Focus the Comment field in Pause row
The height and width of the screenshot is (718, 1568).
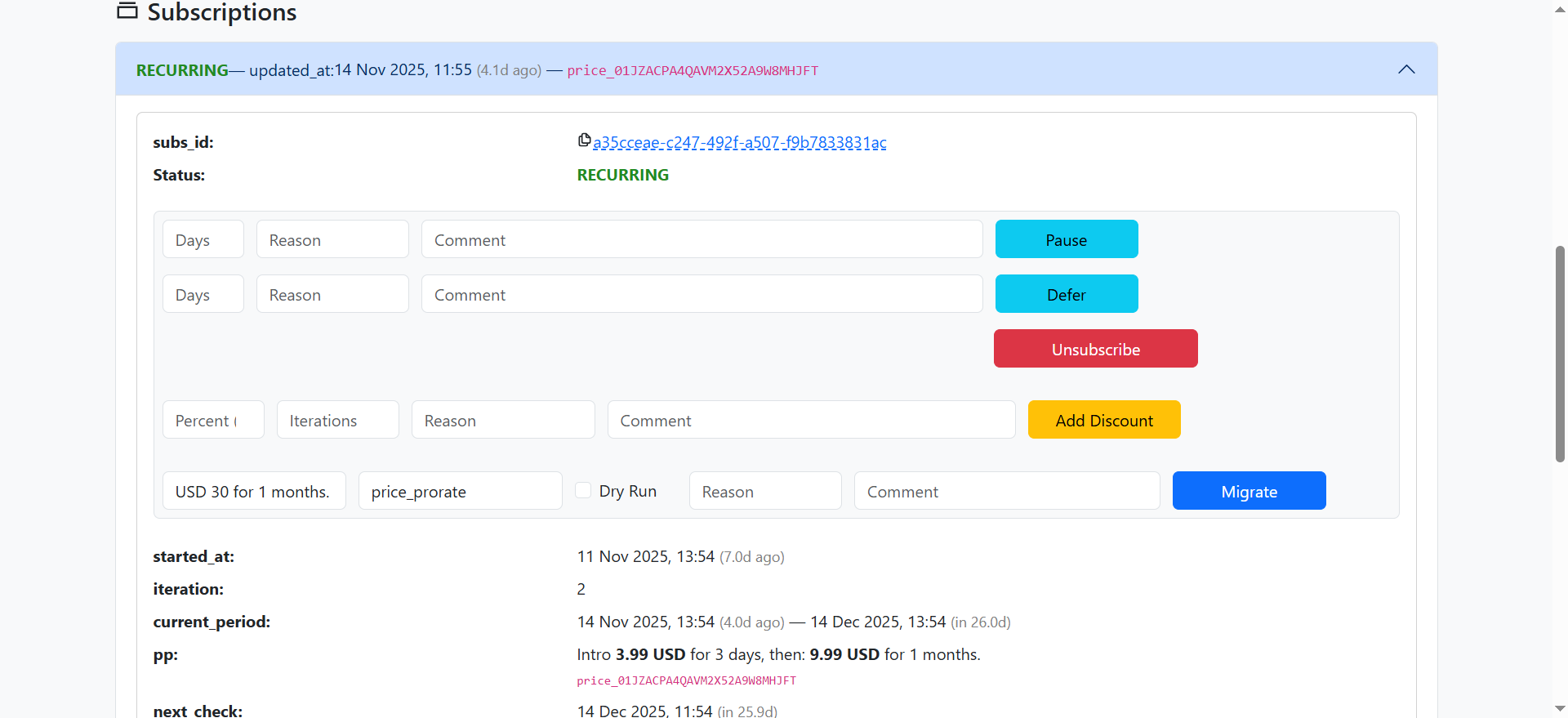(x=702, y=239)
